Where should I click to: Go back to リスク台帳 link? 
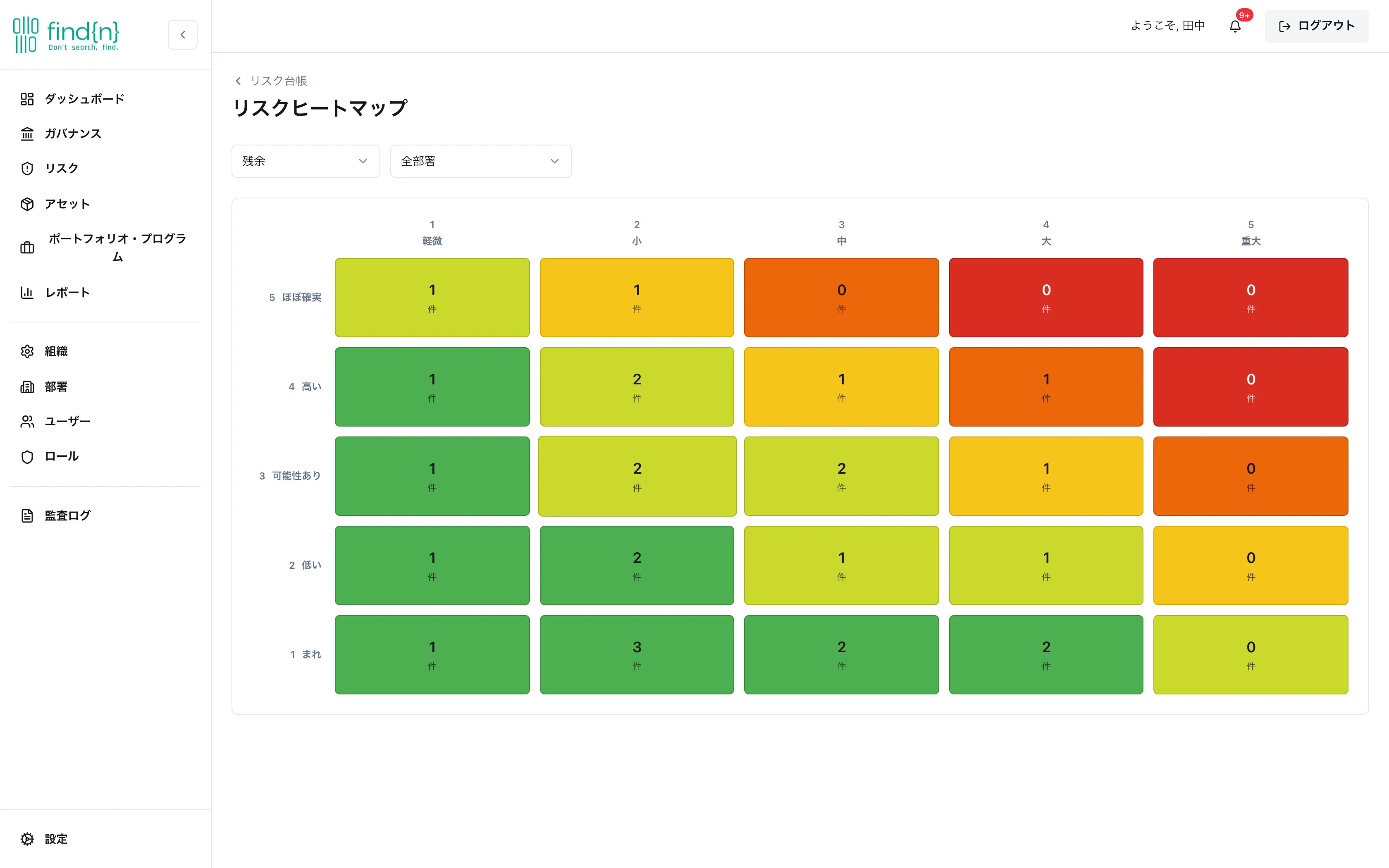click(271, 81)
